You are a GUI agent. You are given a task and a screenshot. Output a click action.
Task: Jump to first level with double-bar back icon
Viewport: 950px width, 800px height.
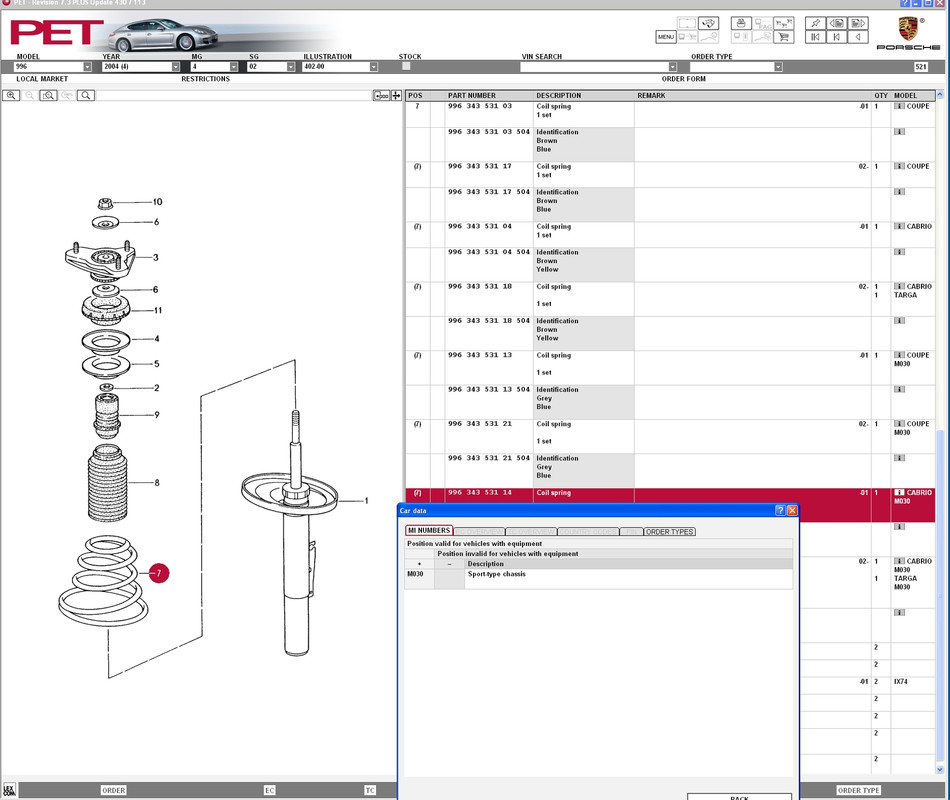815,37
